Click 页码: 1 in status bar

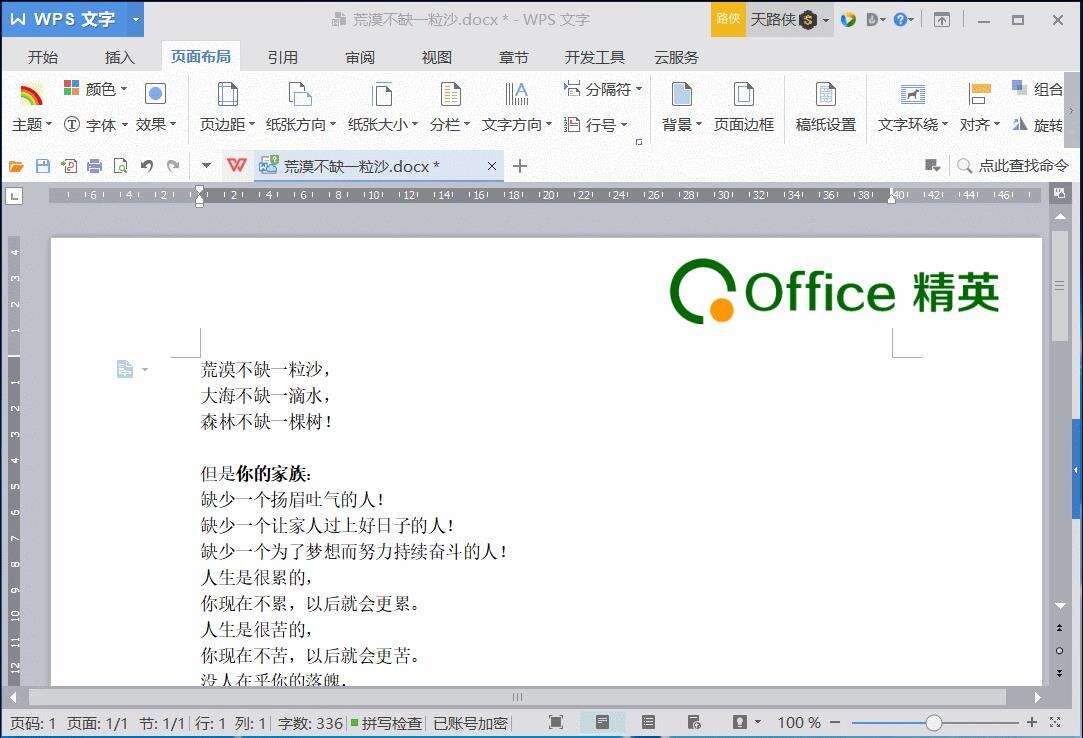coord(33,723)
